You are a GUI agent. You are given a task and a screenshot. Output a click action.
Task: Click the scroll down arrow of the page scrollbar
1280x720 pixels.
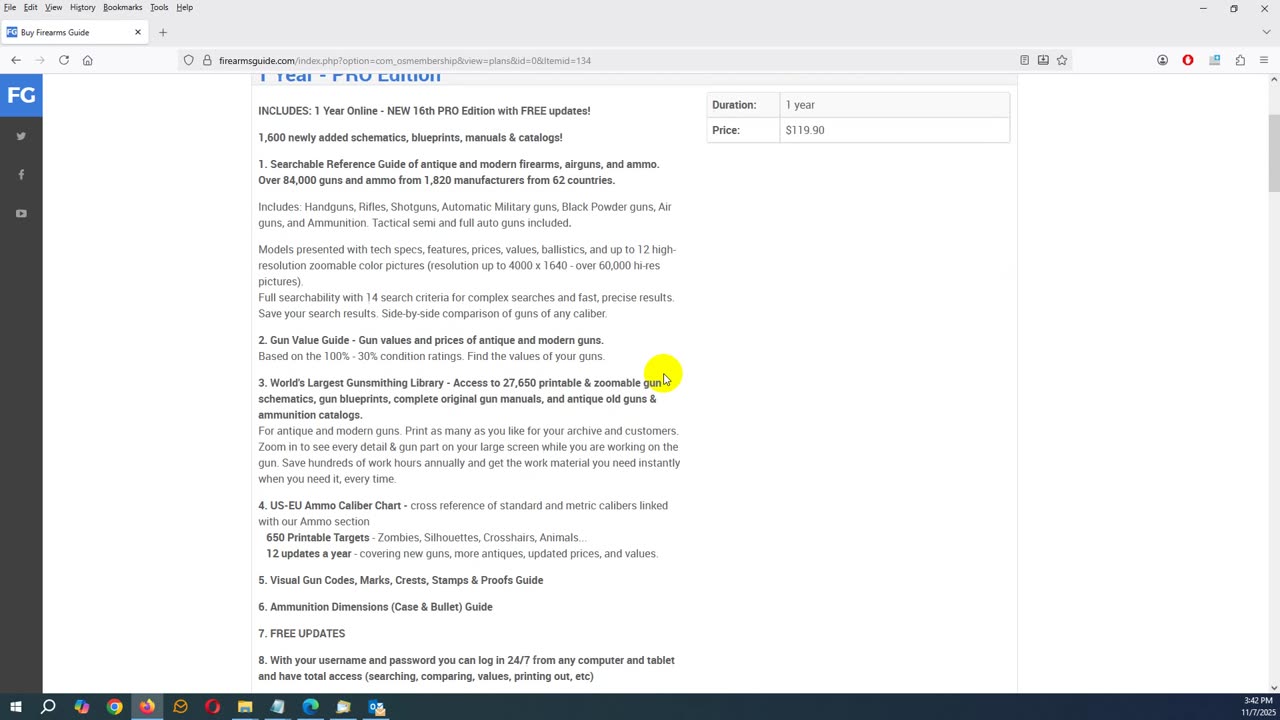click(x=1273, y=687)
